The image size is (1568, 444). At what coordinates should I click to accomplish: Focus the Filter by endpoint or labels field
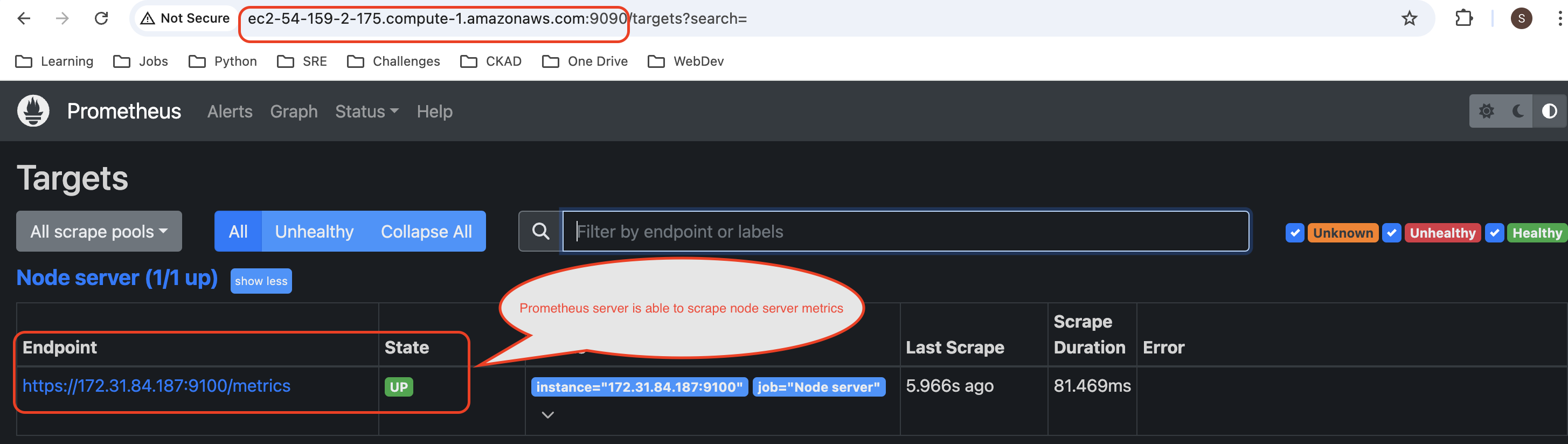pyautogui.click(x=905, y=232)
